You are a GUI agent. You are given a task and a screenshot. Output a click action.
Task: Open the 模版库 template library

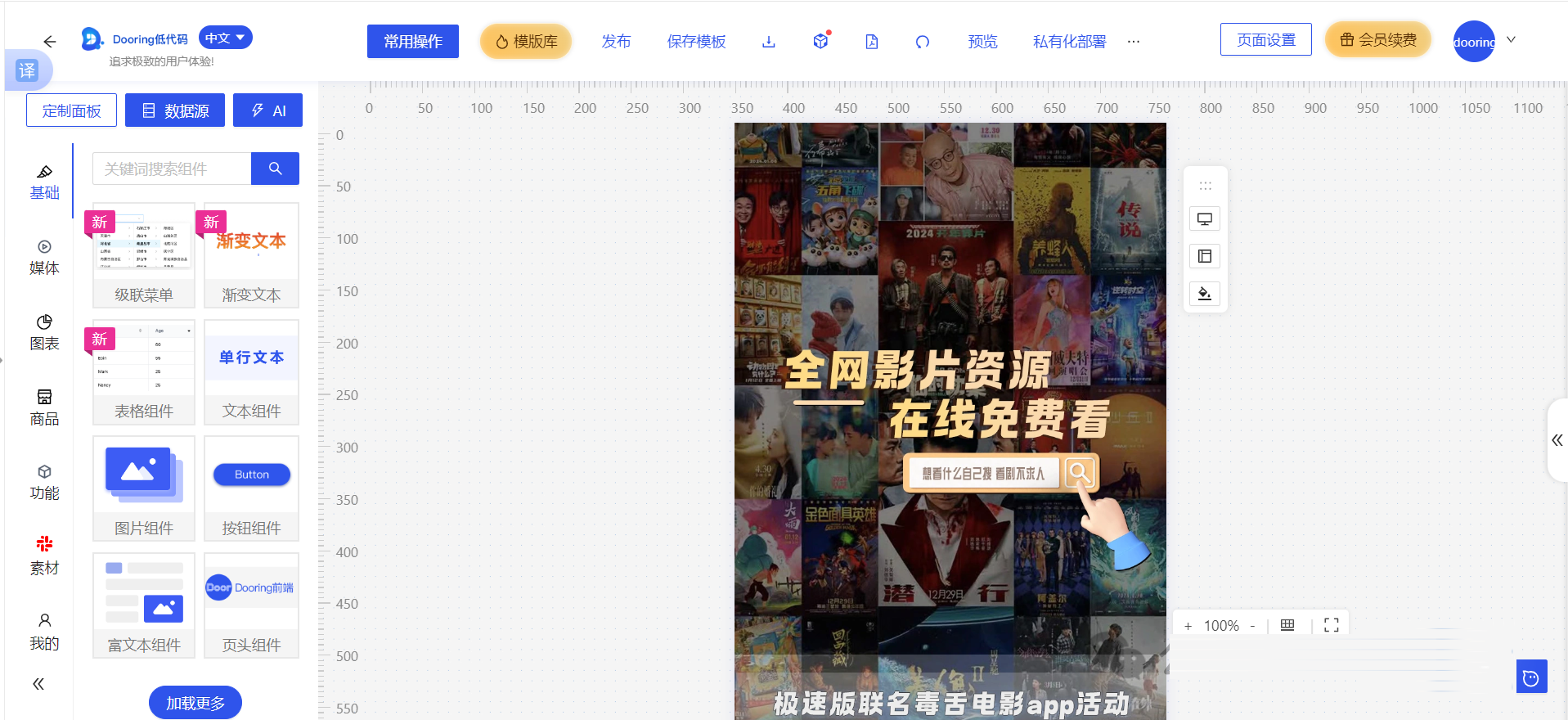526,42
